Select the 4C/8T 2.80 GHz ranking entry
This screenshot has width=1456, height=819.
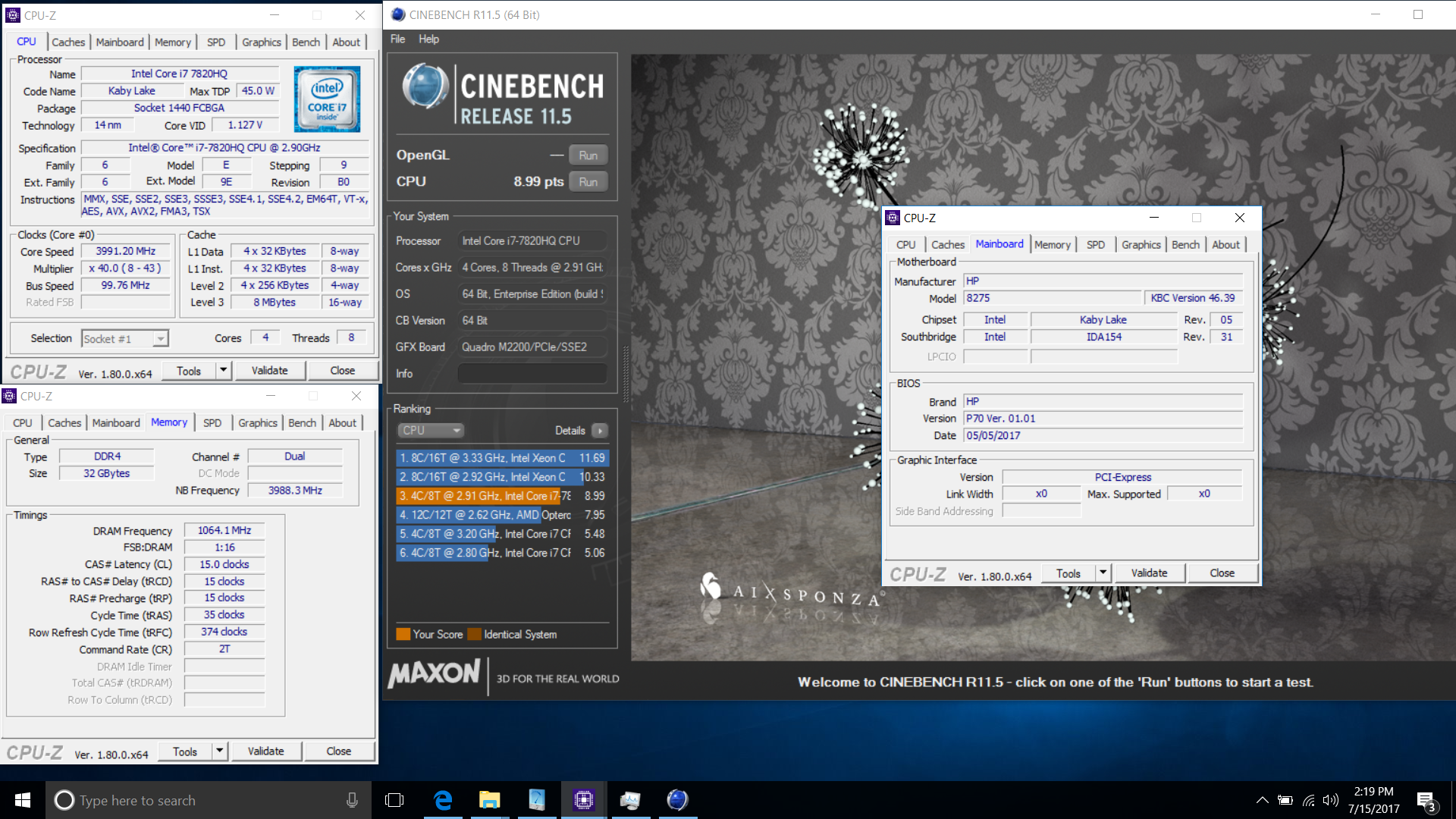tap(502, 553)
